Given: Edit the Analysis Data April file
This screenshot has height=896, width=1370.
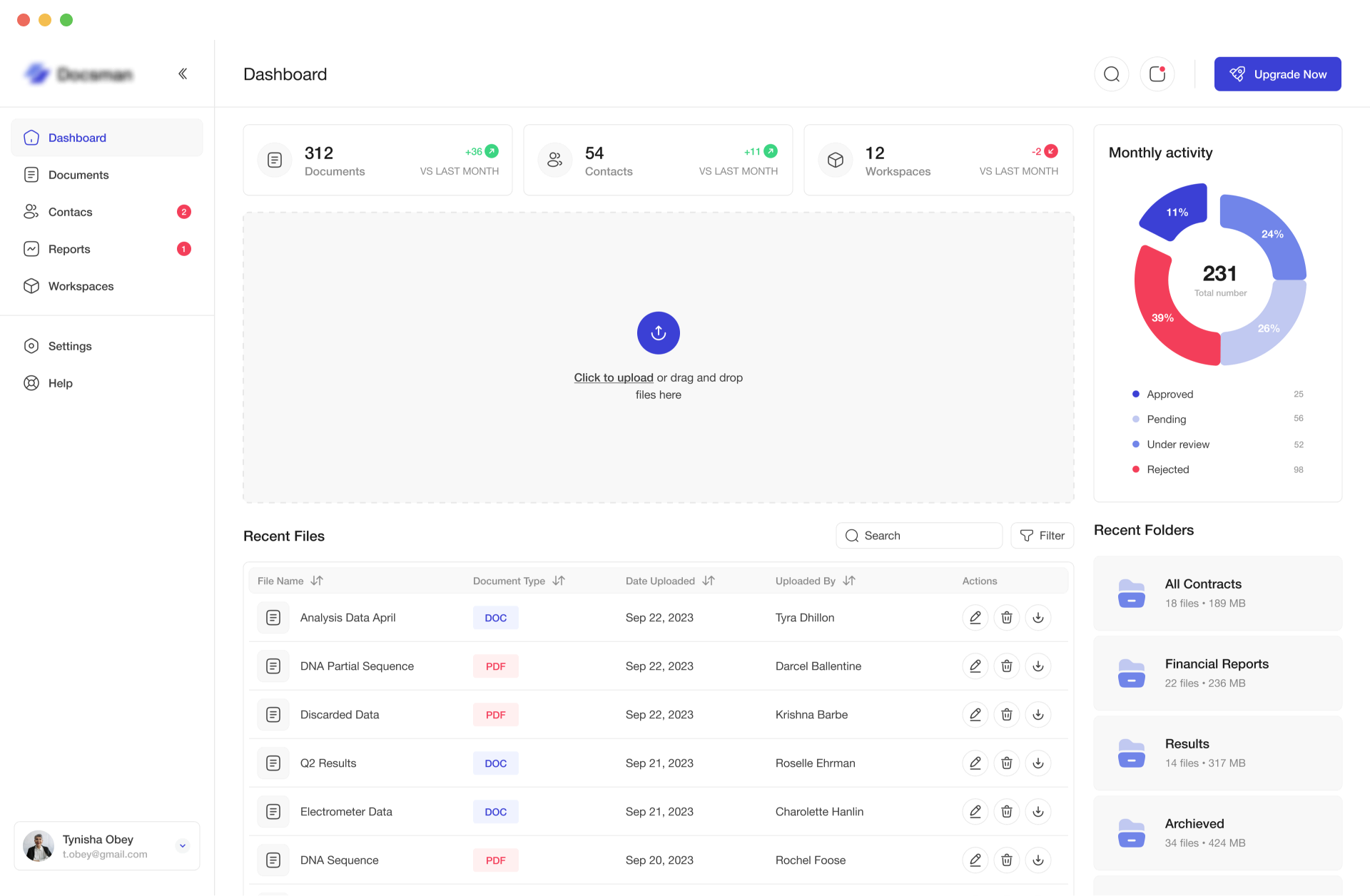Looking at the screenshot, I should [x=975, y=618].
